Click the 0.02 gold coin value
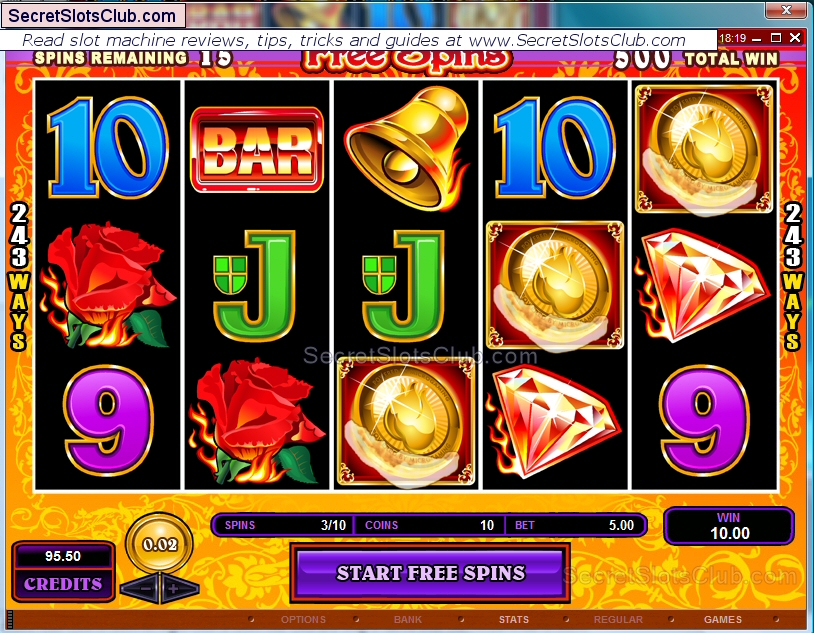The image size is (814, 633). [160, 544]
